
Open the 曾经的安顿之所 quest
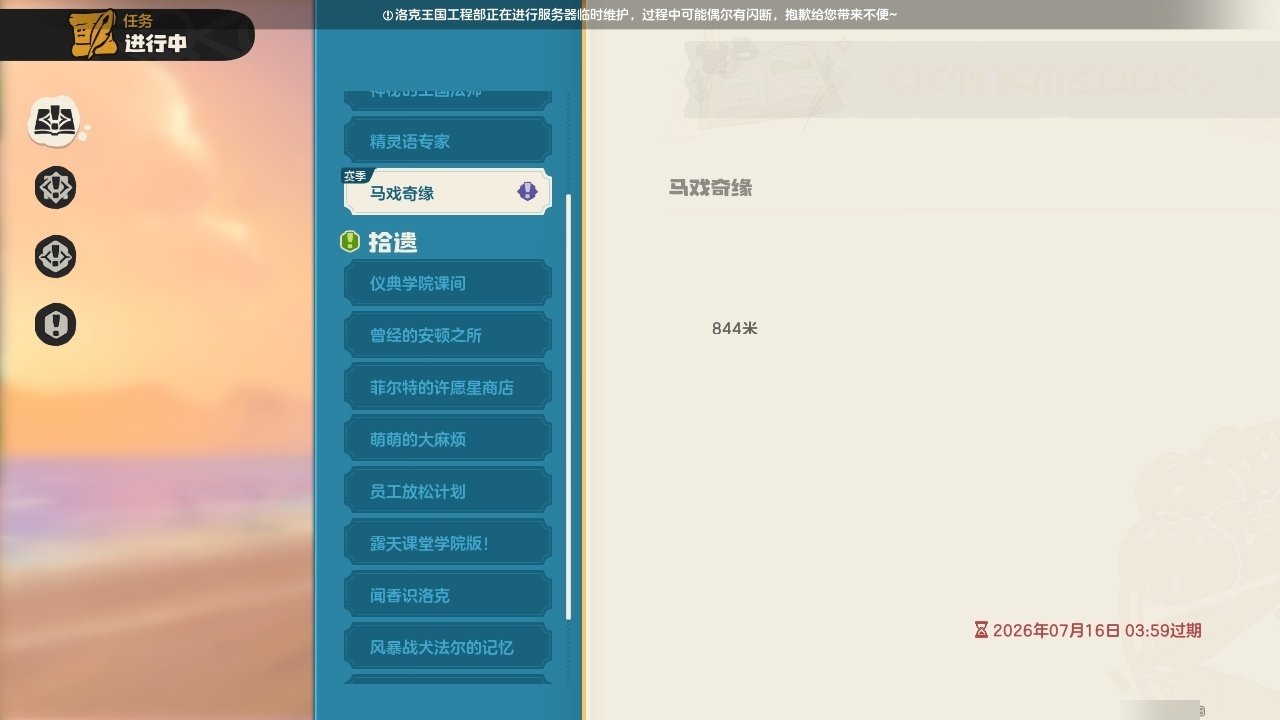[447, 335]
